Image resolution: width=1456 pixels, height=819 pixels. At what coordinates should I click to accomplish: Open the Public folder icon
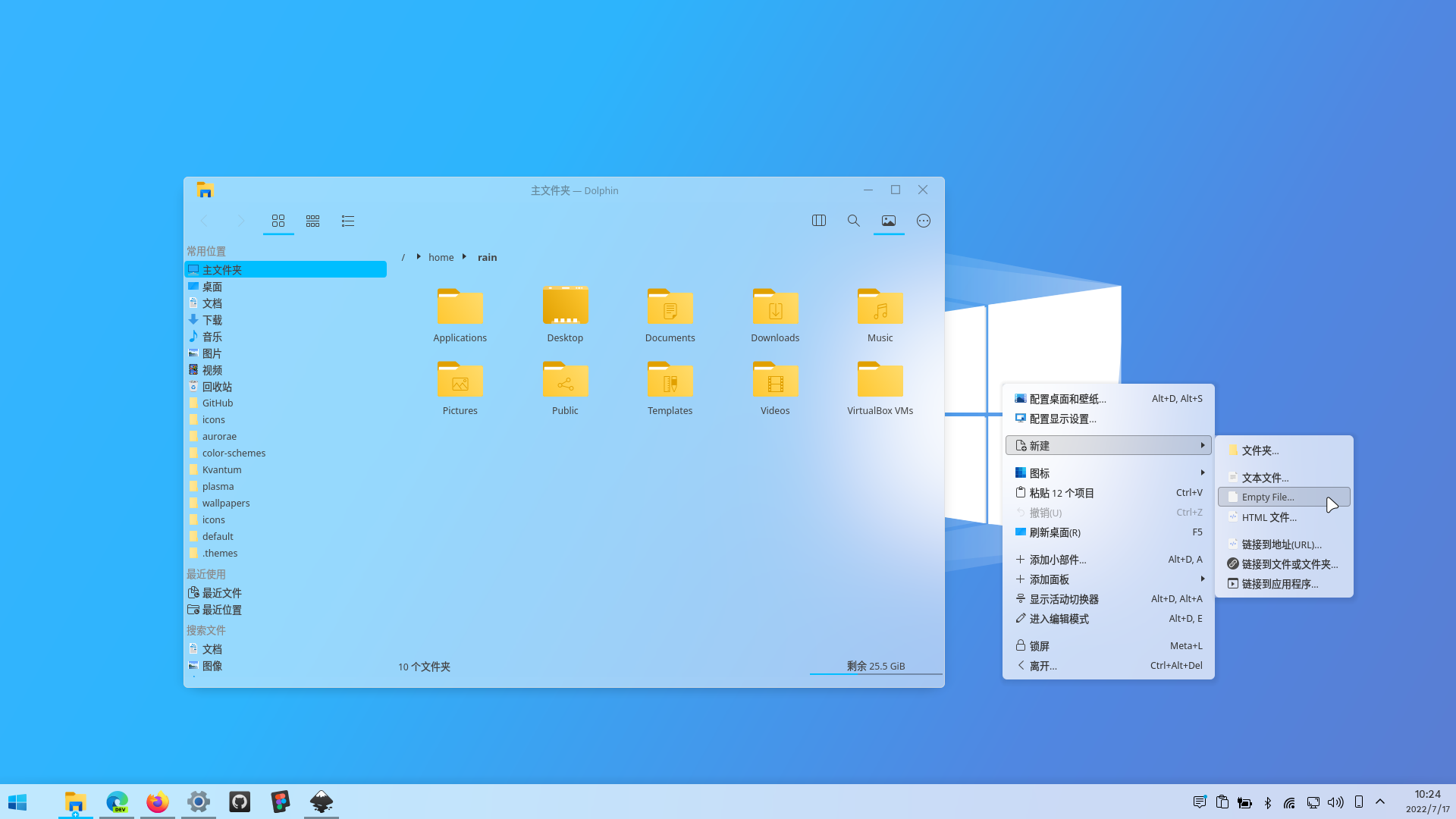[565, 388]
